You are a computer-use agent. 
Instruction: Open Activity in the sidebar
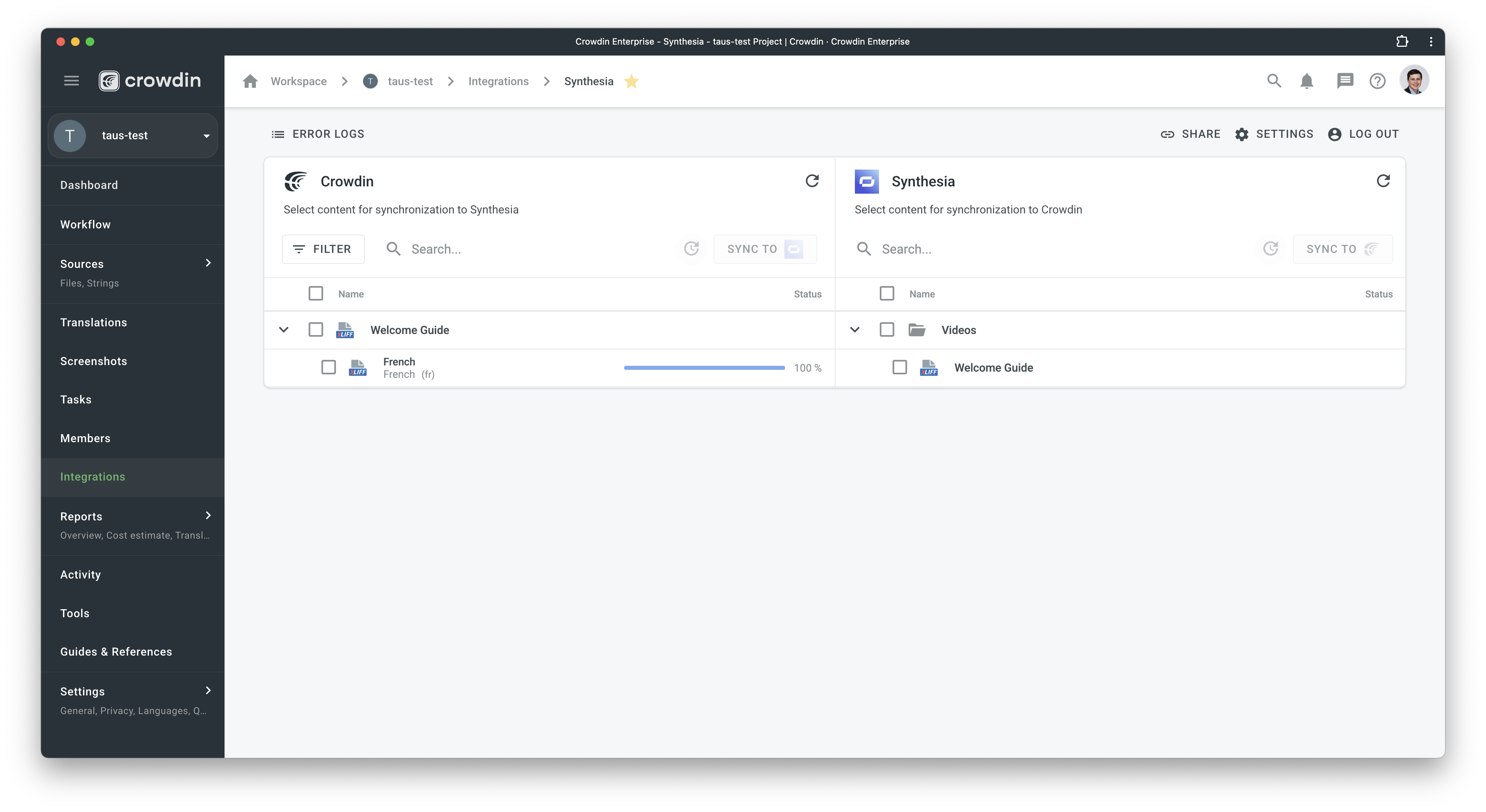133,574
